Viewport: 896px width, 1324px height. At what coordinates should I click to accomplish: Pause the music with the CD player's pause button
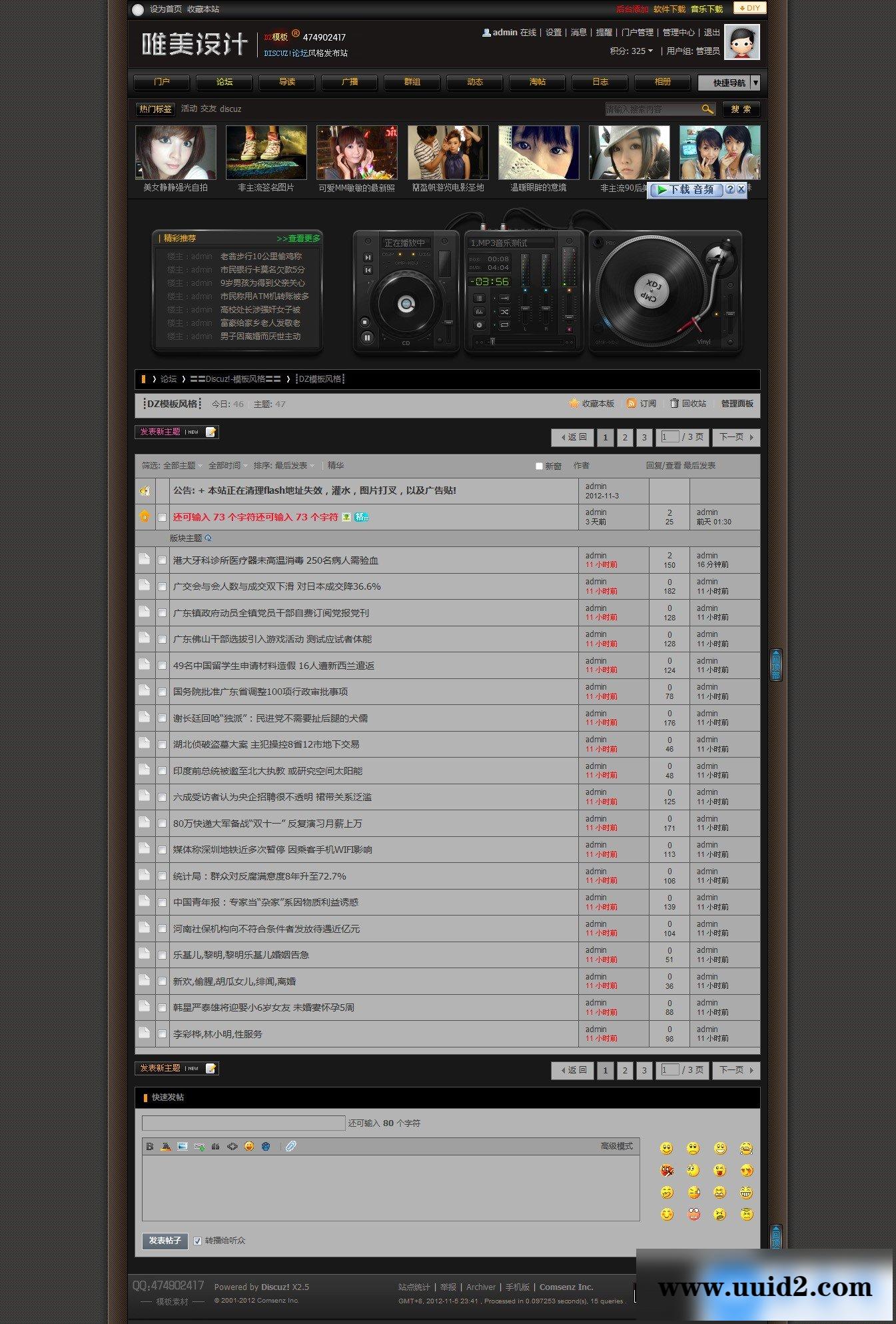367,338
